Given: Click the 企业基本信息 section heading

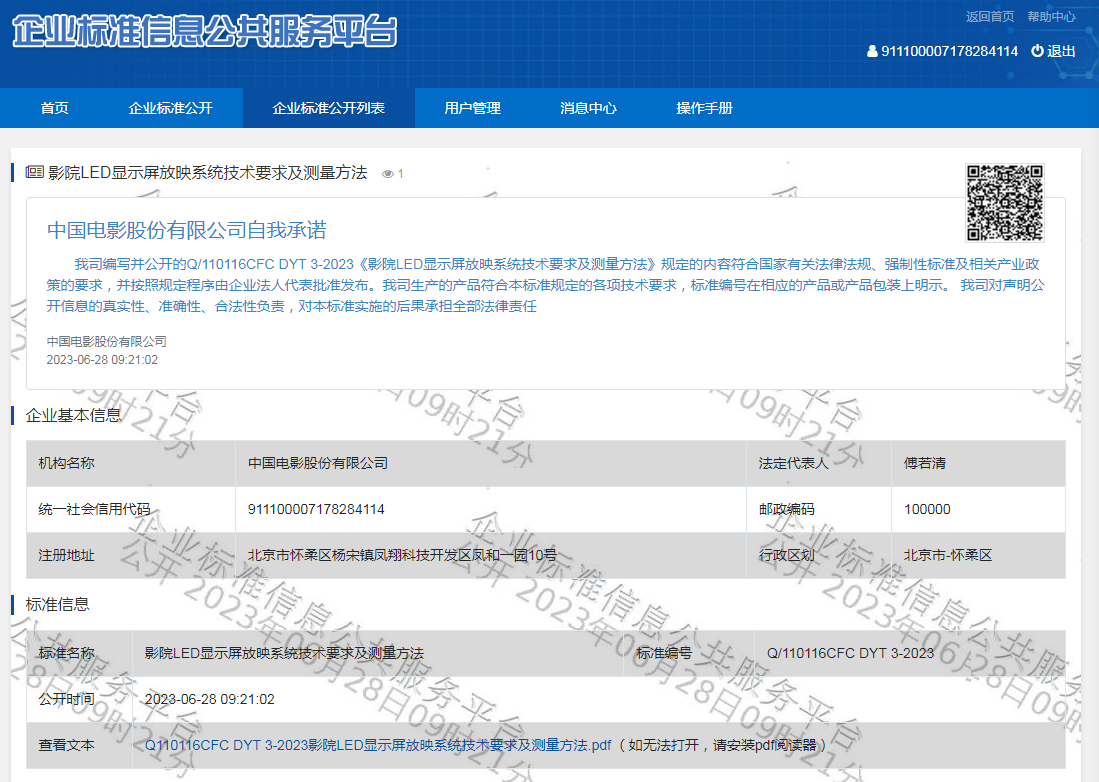Looking at the screenshot, I should [x=73, y=416].
